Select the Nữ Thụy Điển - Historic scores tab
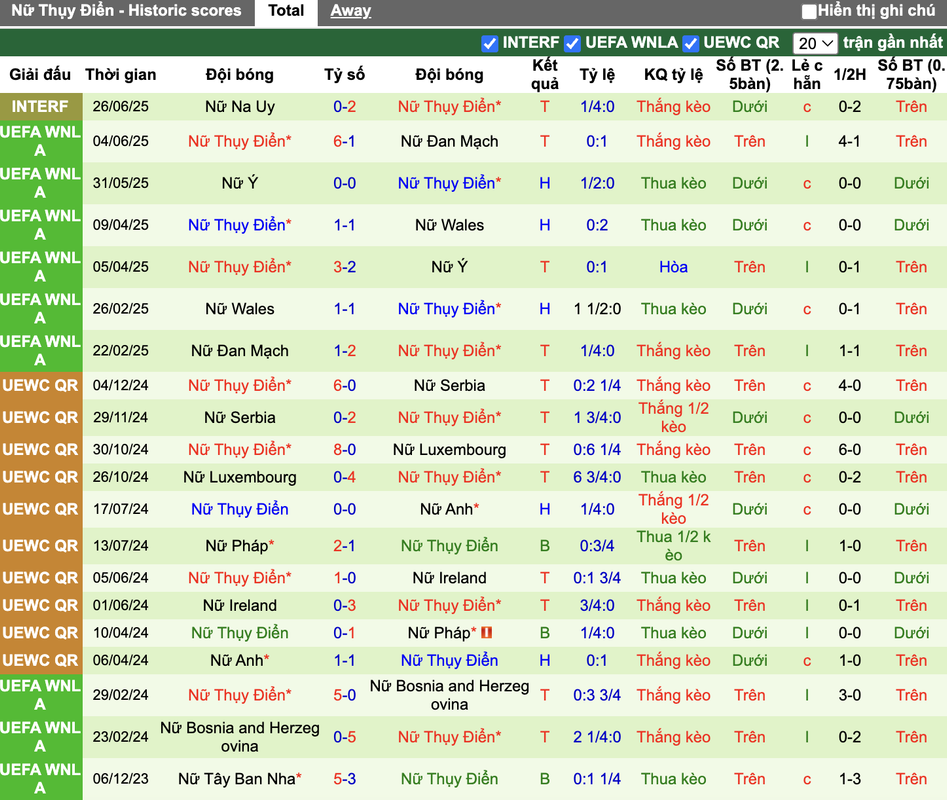Viewport: 947px width, 800px height. pyautogui.click(x=126, y=11)
